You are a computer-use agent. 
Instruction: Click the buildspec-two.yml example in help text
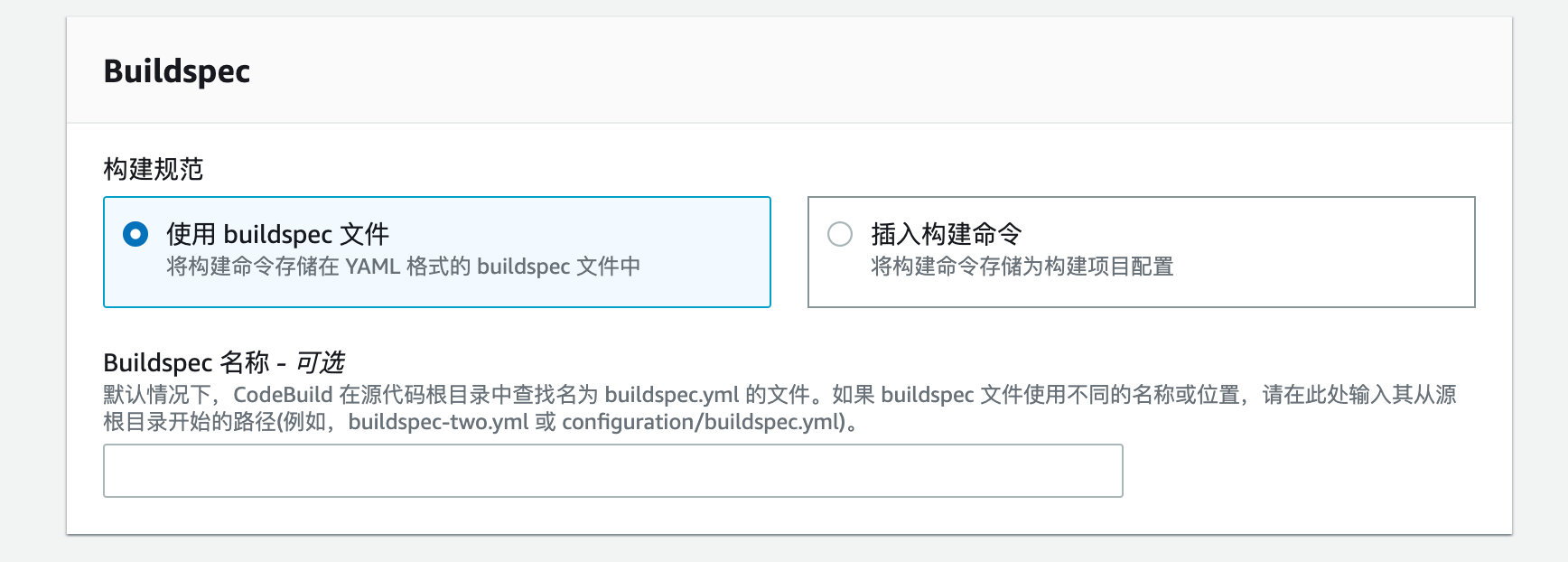click(x=438, y=422)
